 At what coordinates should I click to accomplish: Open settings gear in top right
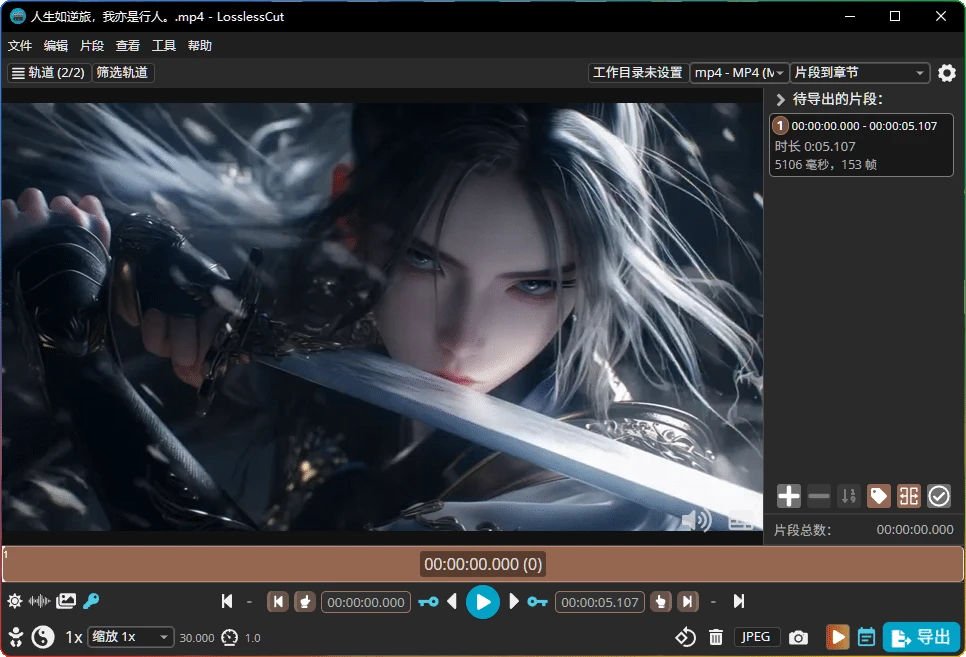[x=946, y=73]
